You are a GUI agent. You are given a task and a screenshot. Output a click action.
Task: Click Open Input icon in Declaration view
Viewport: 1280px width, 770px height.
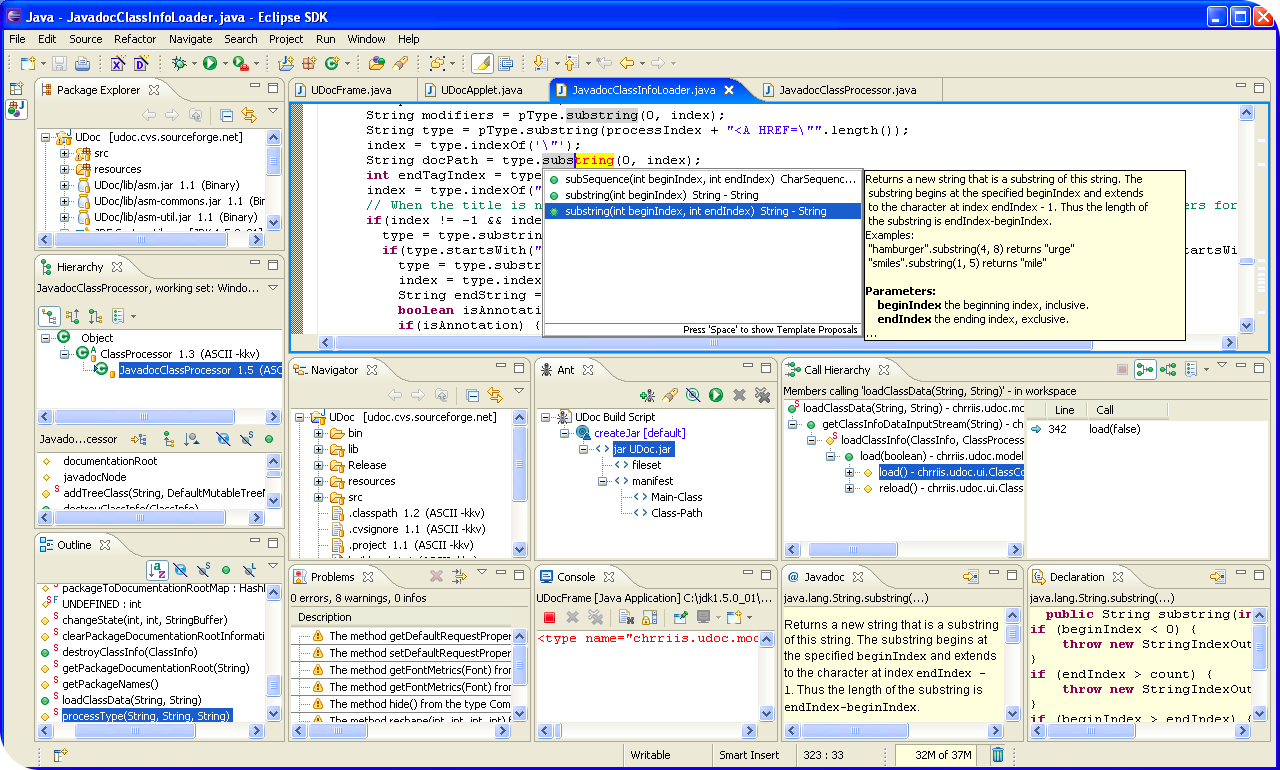coord(1217,577)
